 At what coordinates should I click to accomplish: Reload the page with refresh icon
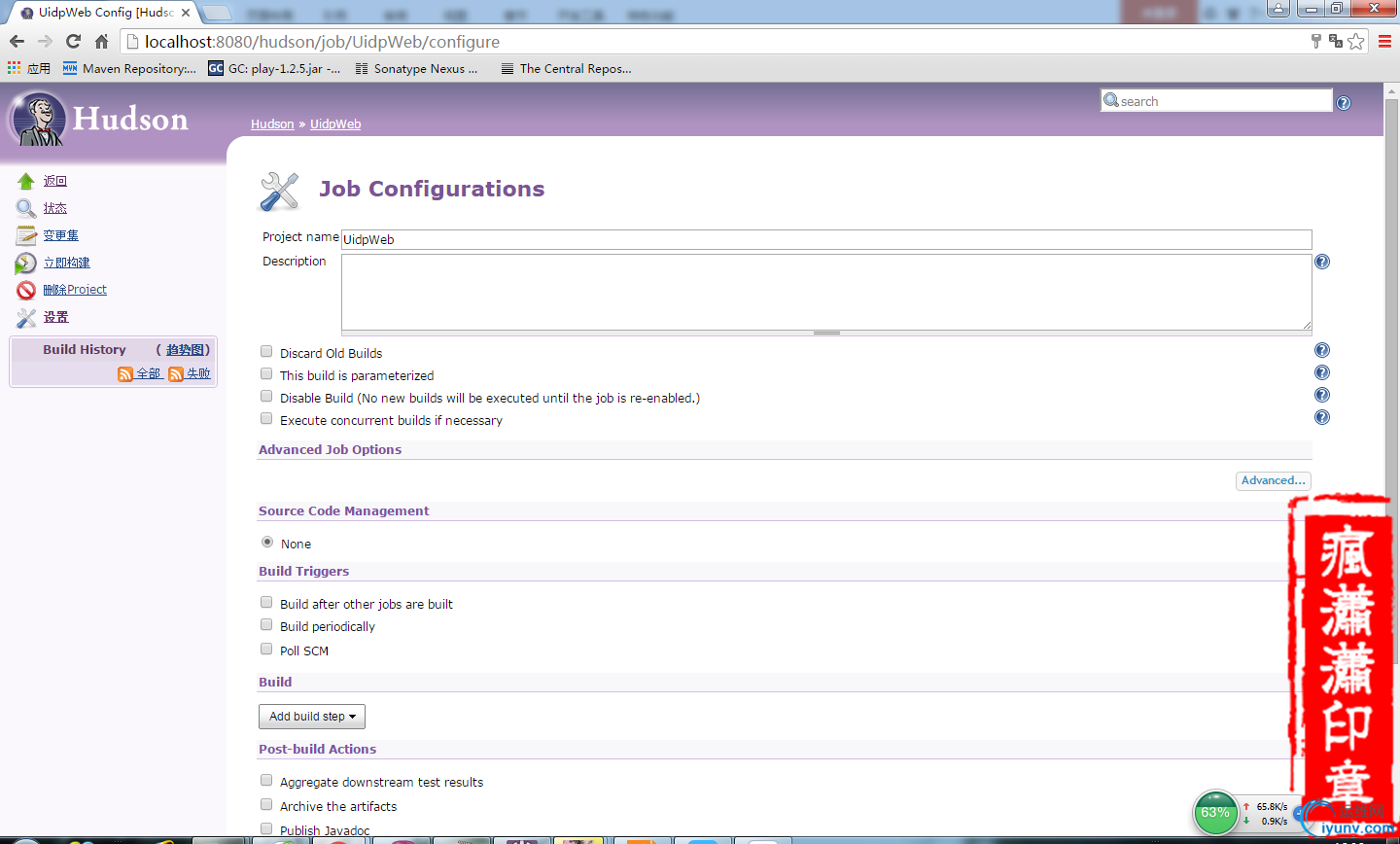click(73, 41)
